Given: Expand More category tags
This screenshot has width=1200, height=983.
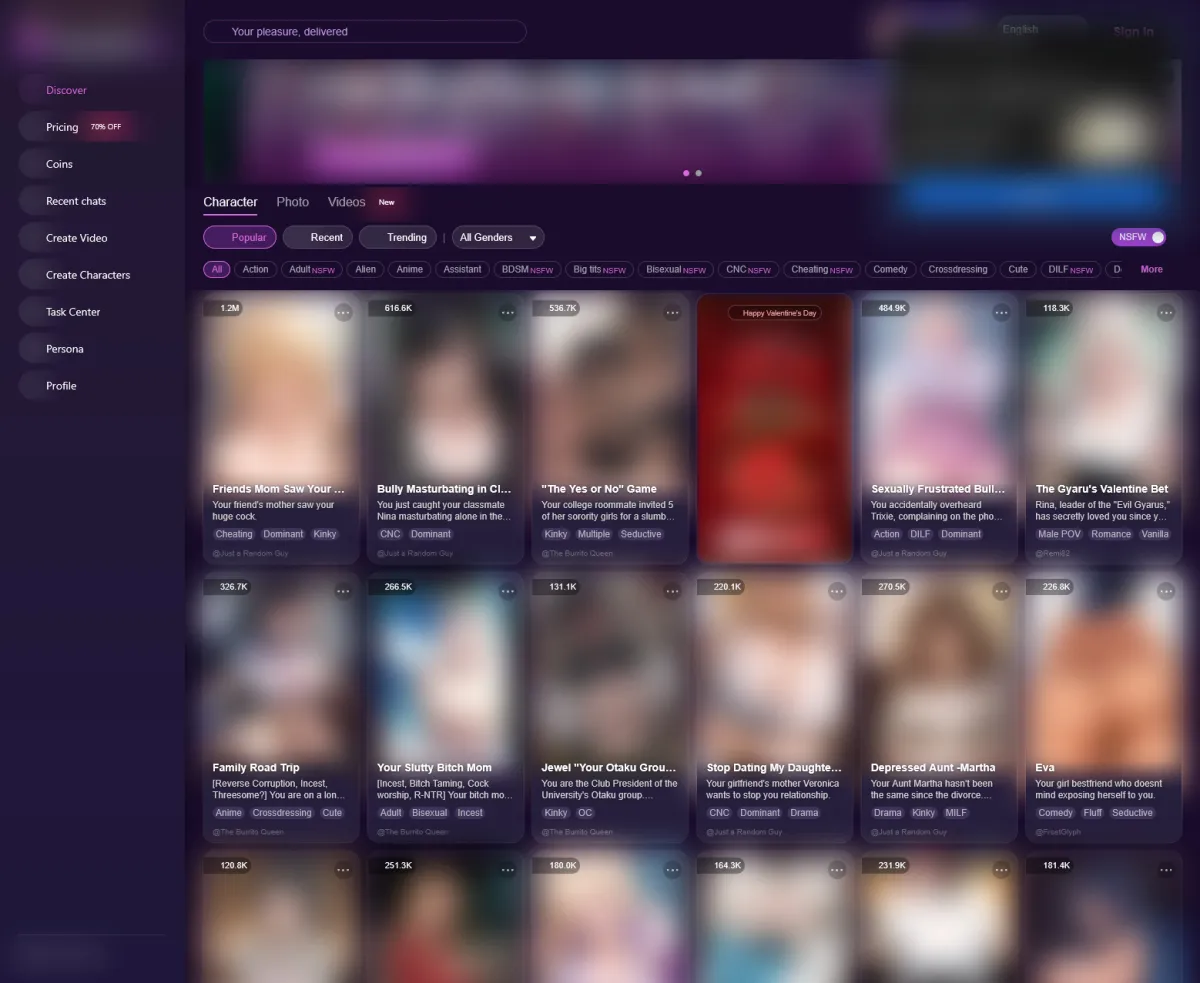Looking at the screenshot, I should click(x=1151, y=269).
